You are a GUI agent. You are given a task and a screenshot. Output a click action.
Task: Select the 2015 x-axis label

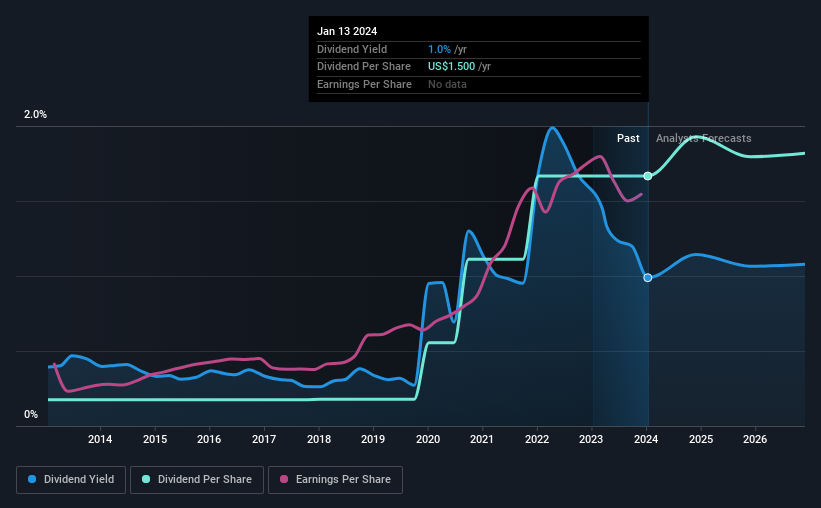tap(155, 439)
